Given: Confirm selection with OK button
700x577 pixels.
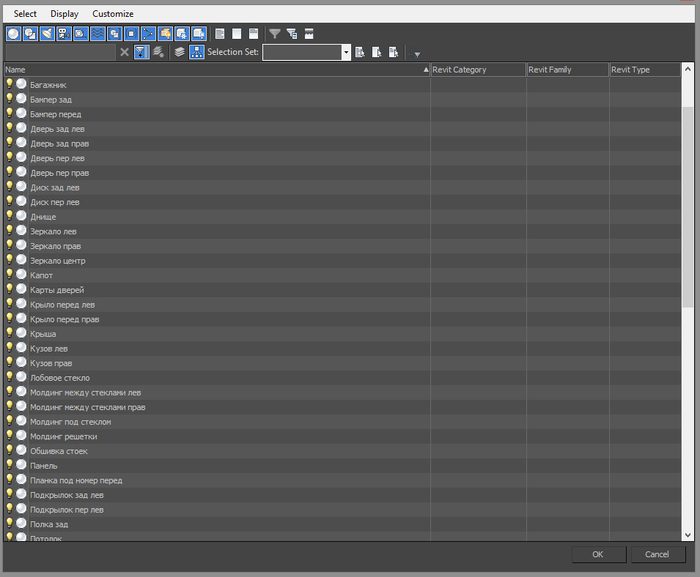Looking at the screenshot, I should coord(598,554).
